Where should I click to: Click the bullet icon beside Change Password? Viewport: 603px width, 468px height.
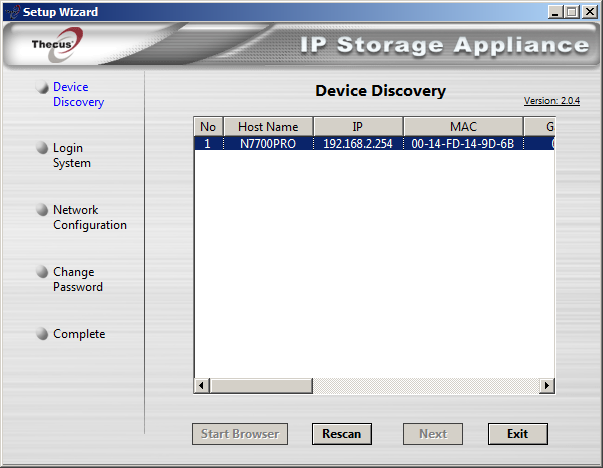click(42, 271)
